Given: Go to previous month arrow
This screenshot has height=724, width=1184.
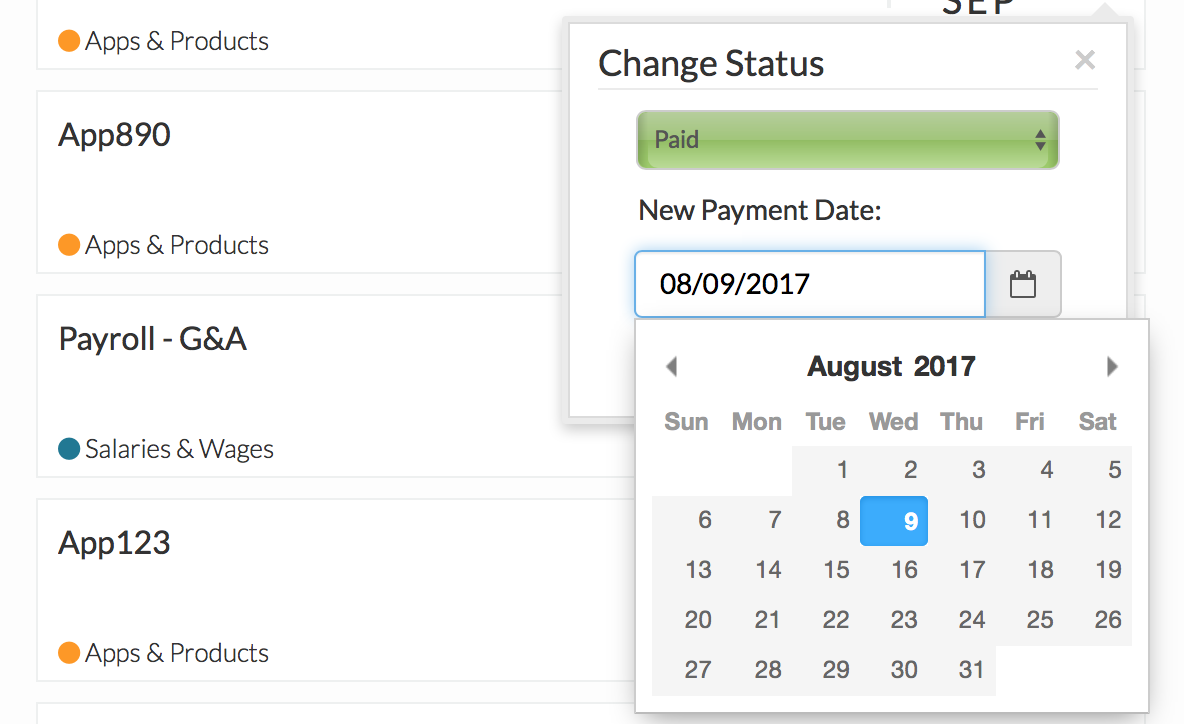Looking at the screenshot, I should pyautogui.click(x=671, y=366).
